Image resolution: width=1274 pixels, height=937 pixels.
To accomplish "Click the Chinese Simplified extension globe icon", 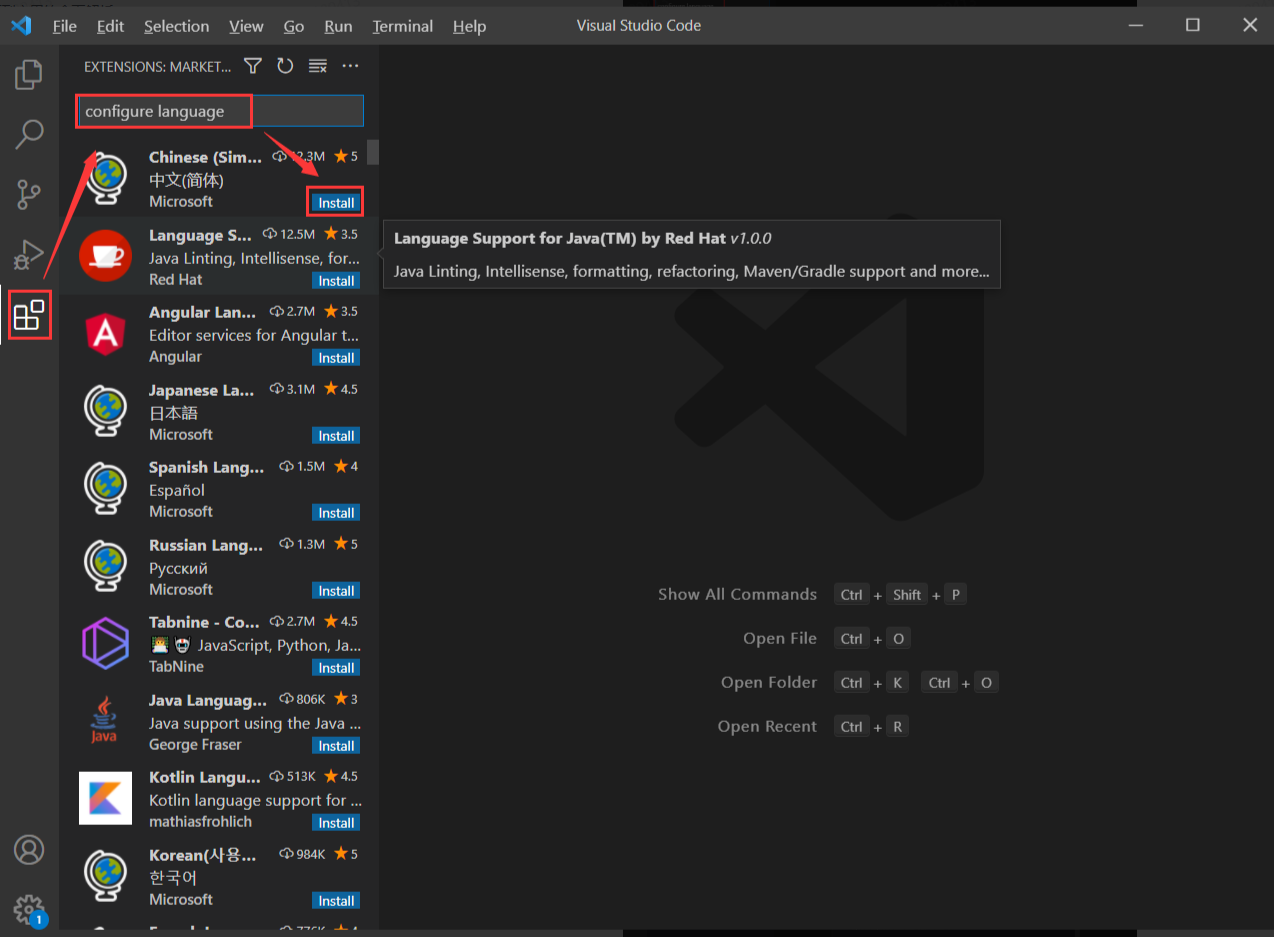I will (106, 179).
